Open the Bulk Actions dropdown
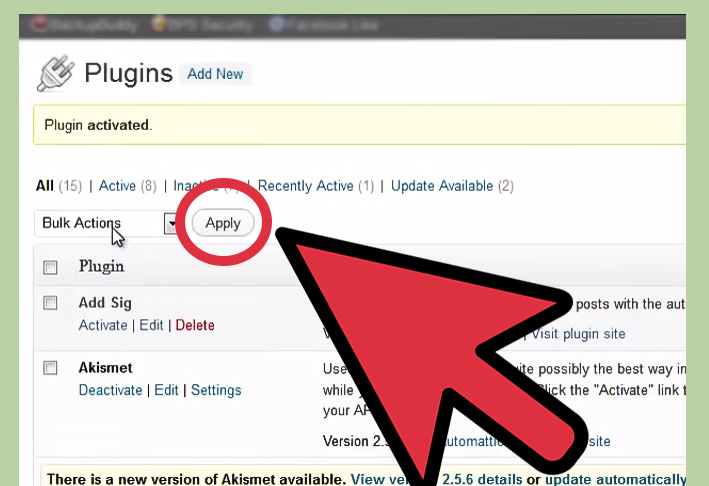Image resolution: width=709 pixels, height=486 pixels. (x=98, y=223)
